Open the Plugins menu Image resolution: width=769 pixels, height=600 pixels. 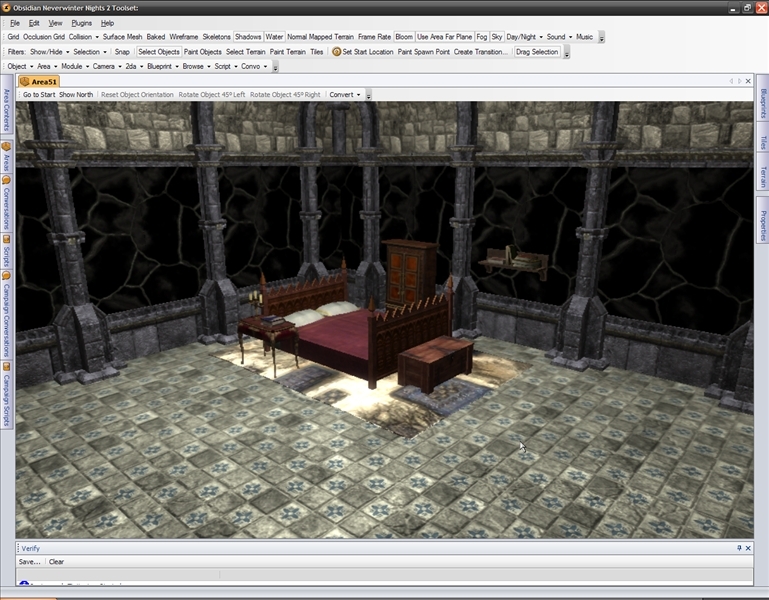pos(81,22)
